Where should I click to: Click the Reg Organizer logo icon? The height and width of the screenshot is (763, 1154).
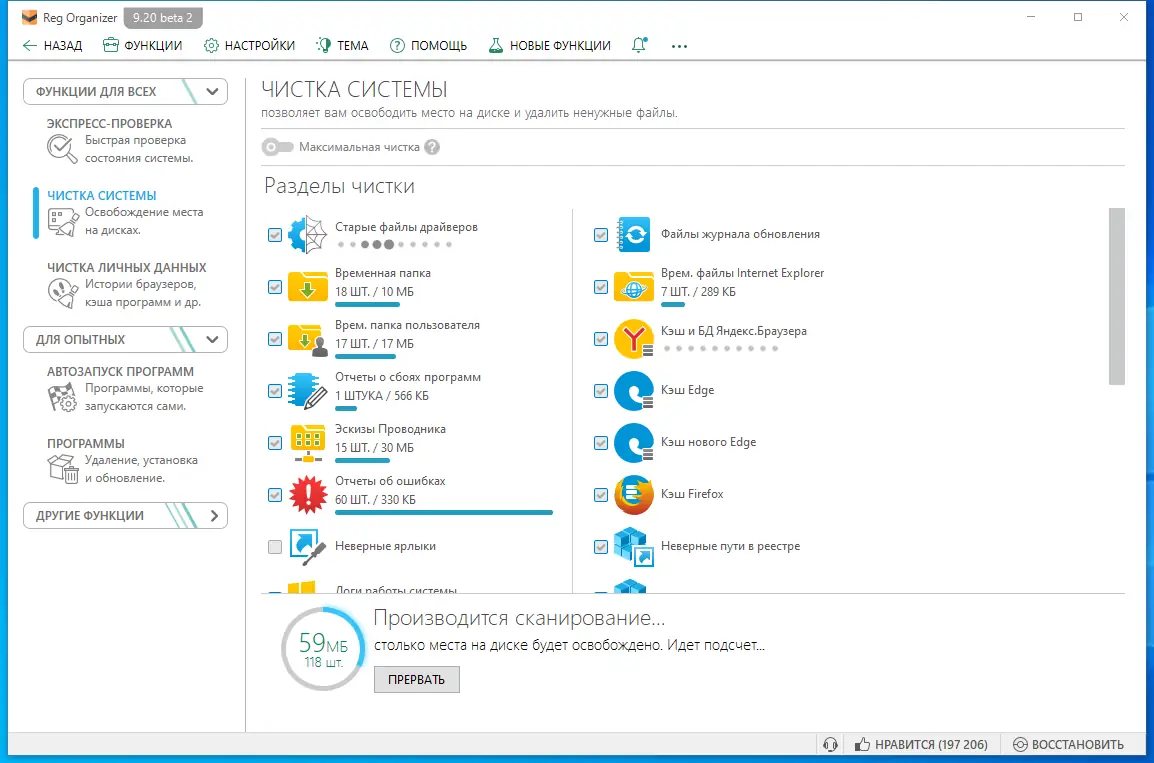(x=29, y=17)
